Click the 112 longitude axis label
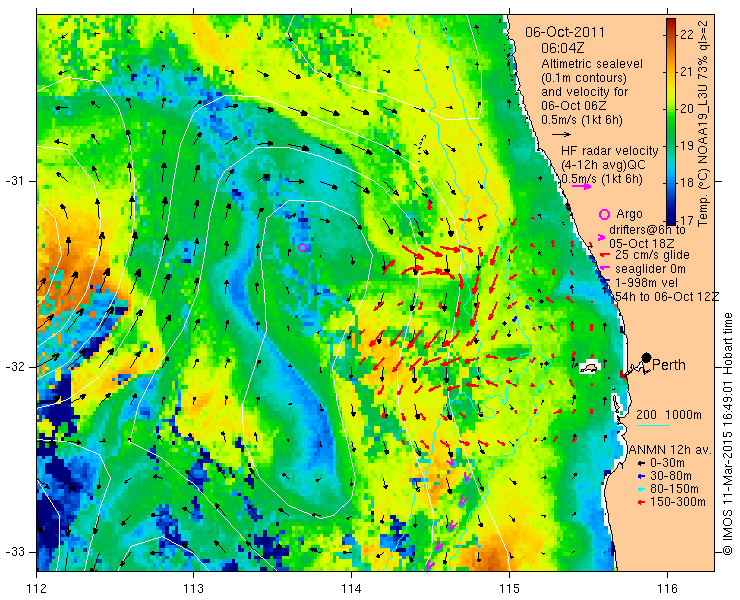The image size is (740, 600). (36, 589)
